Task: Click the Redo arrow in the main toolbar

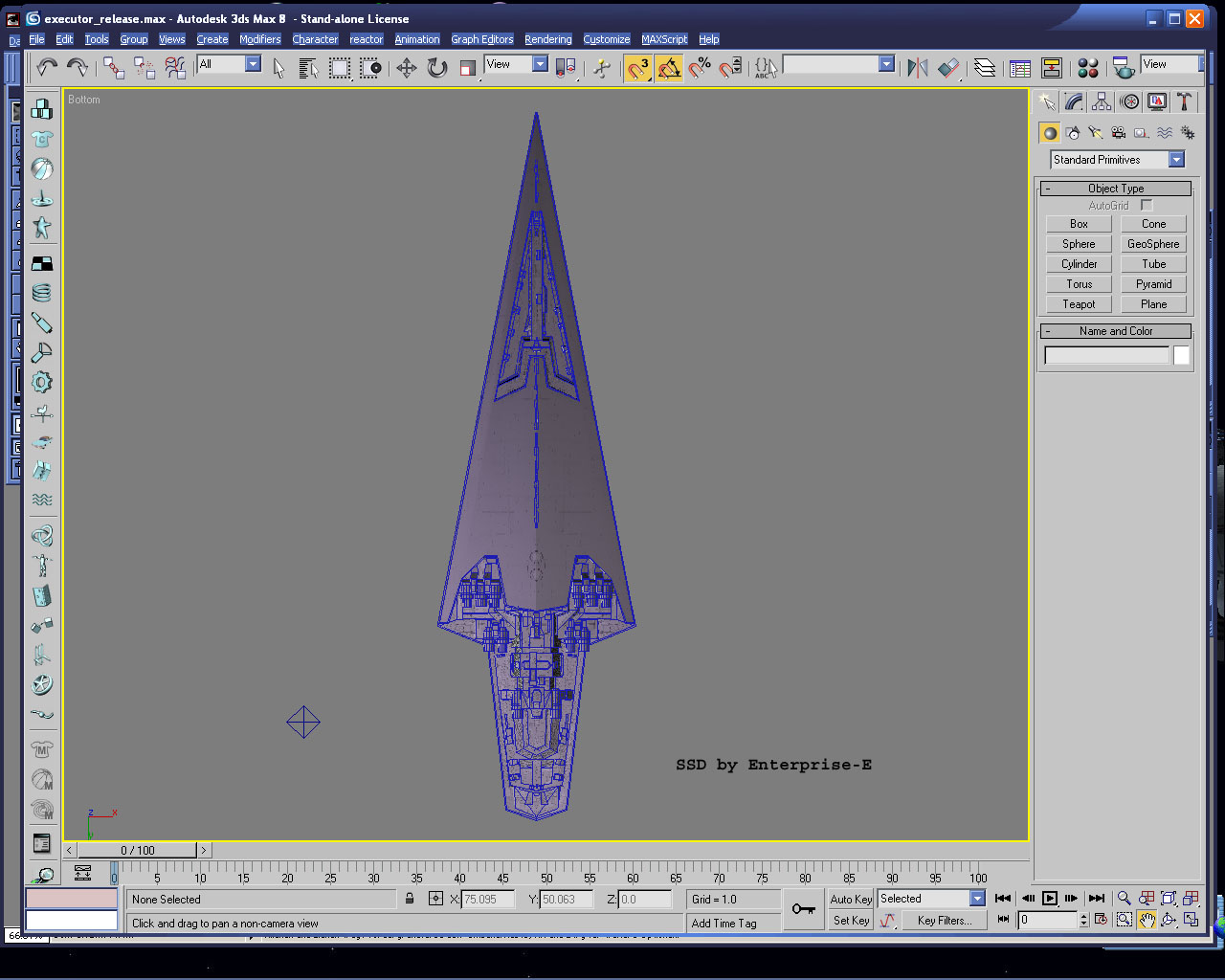Action: point(78,66)
